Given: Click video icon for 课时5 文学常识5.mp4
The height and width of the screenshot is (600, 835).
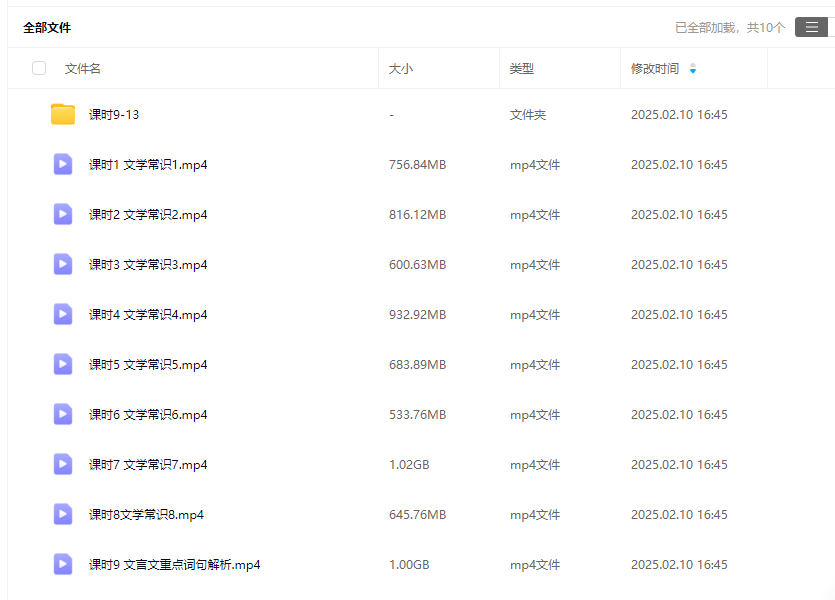Looking at the screenshot, I should tap(63, 365).
